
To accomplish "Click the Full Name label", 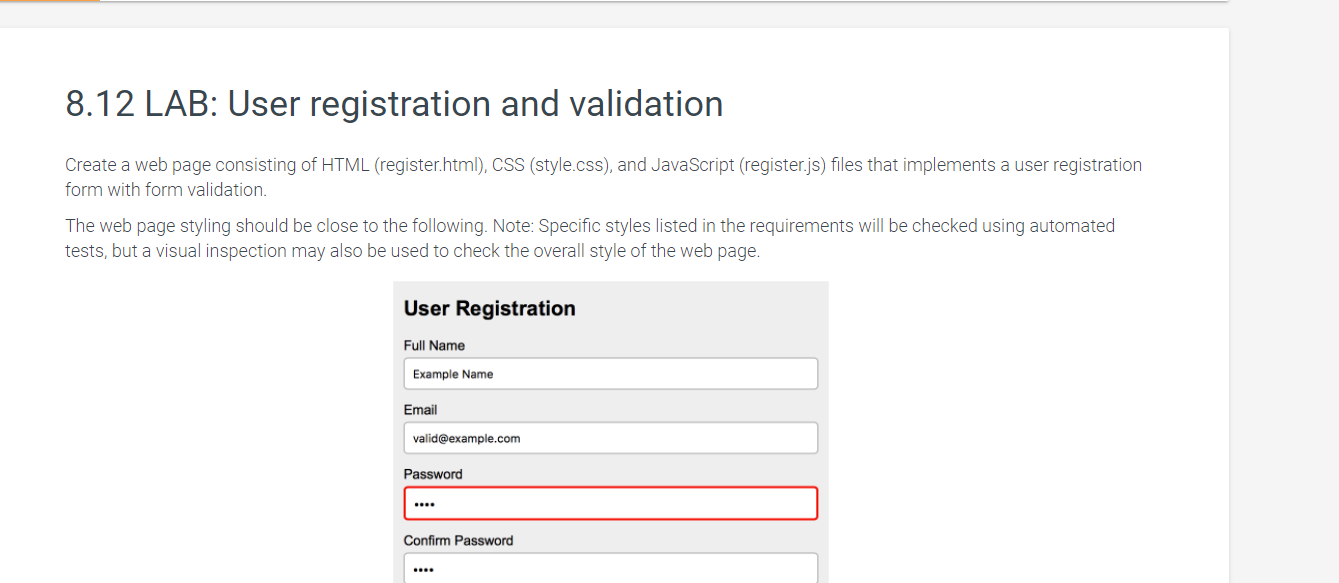I will 434,345.
